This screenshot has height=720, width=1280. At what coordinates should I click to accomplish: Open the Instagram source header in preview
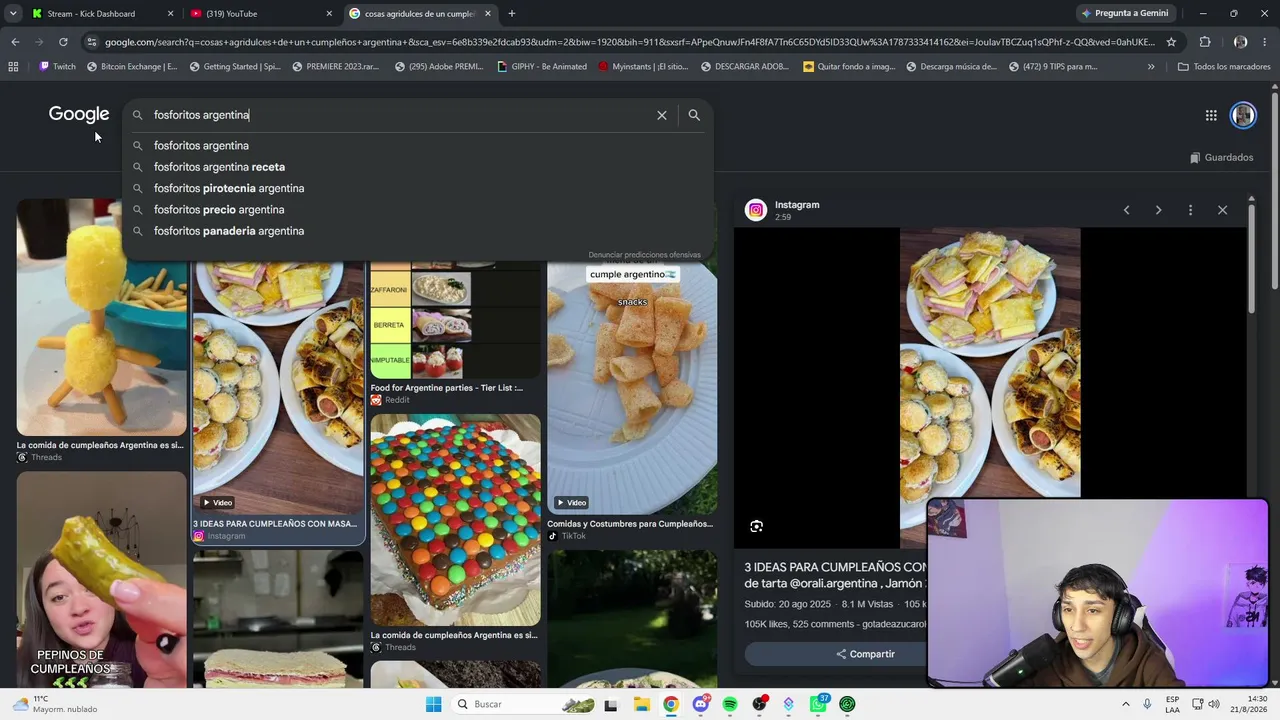click(x=797, y=210)
